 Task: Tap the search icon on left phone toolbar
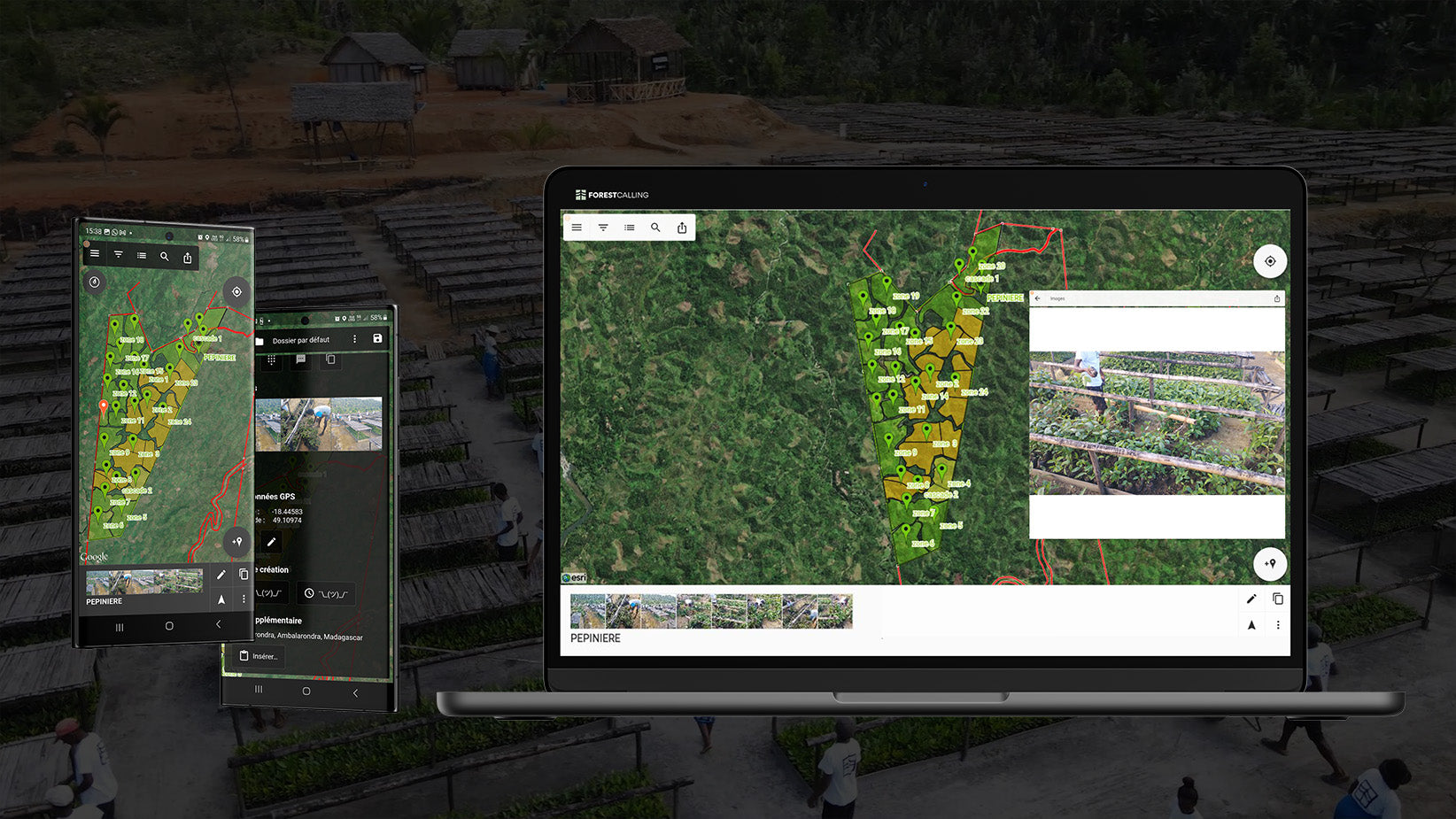coord(164,256)
